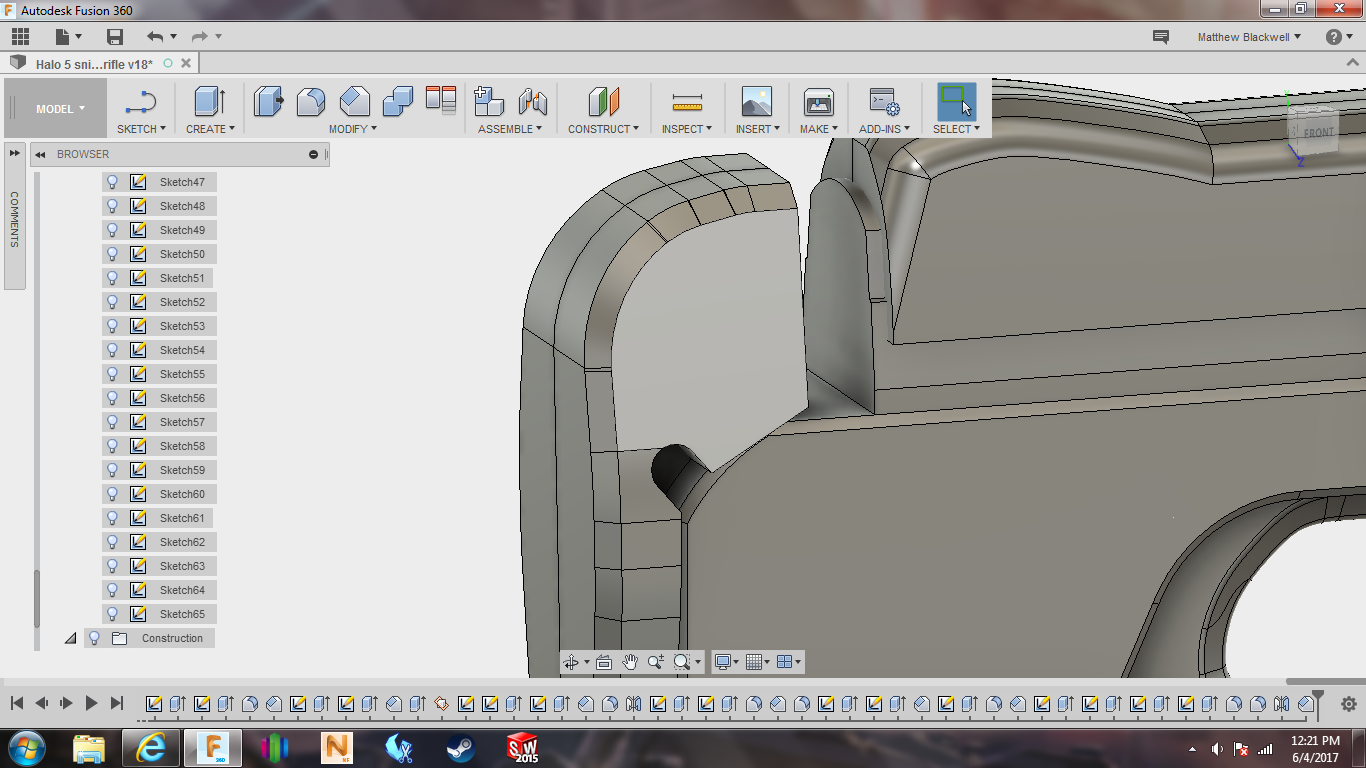Click timeline Play button
This screenshot has height=768, width=1366.
91,704
